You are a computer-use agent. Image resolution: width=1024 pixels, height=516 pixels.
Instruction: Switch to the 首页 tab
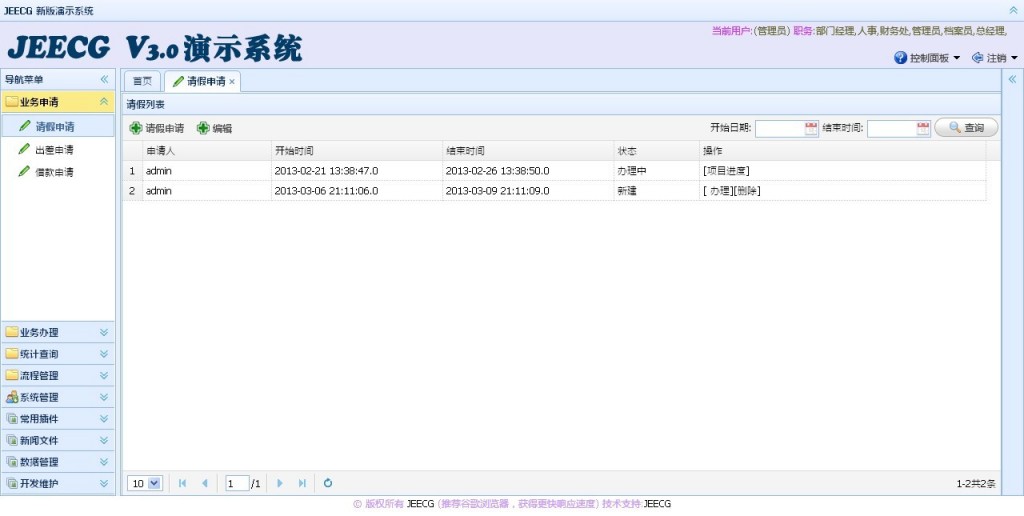(x=142, y=81)
